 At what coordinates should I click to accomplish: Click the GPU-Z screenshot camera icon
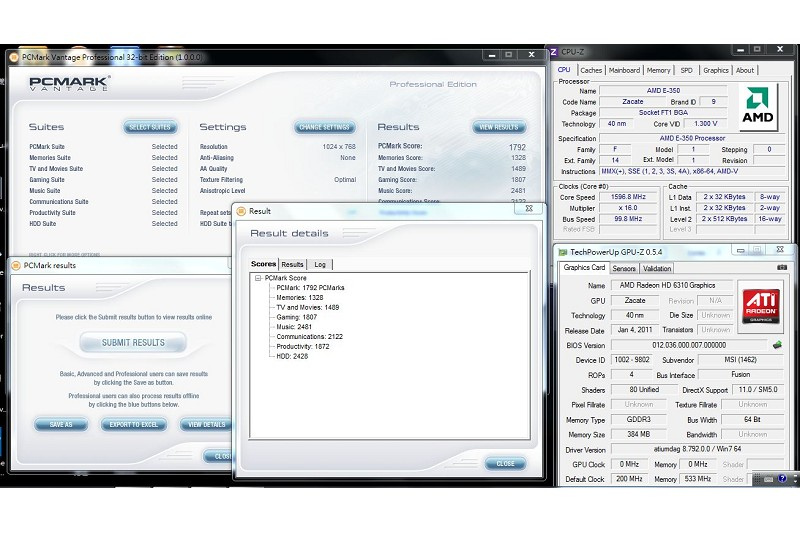pyautogui.click(x=781, y=267)
